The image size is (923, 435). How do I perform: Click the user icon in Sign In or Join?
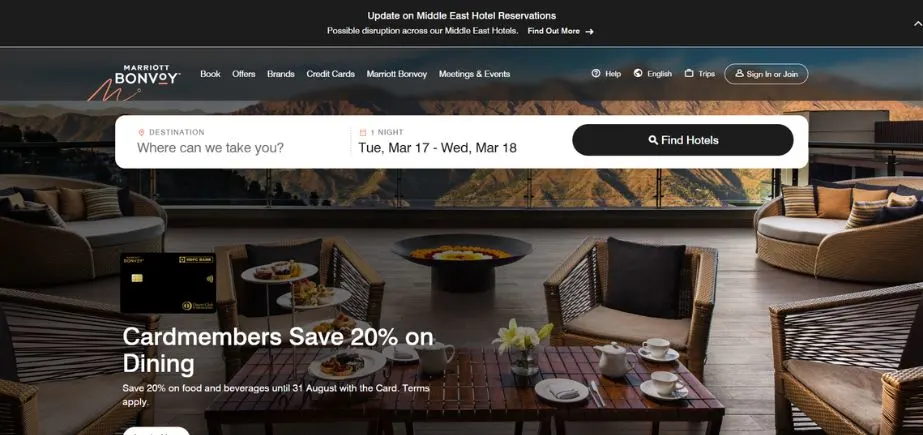click(739, 74)
